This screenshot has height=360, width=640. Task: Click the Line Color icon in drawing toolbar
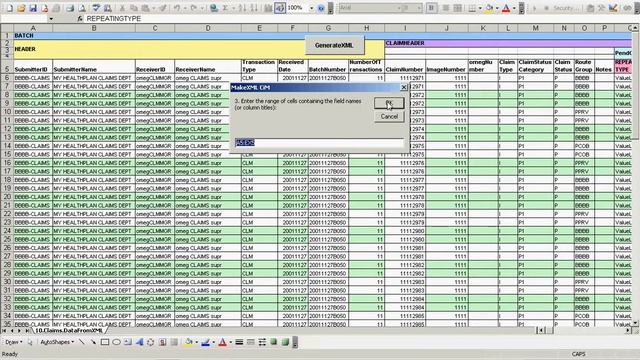click(205, 342)
